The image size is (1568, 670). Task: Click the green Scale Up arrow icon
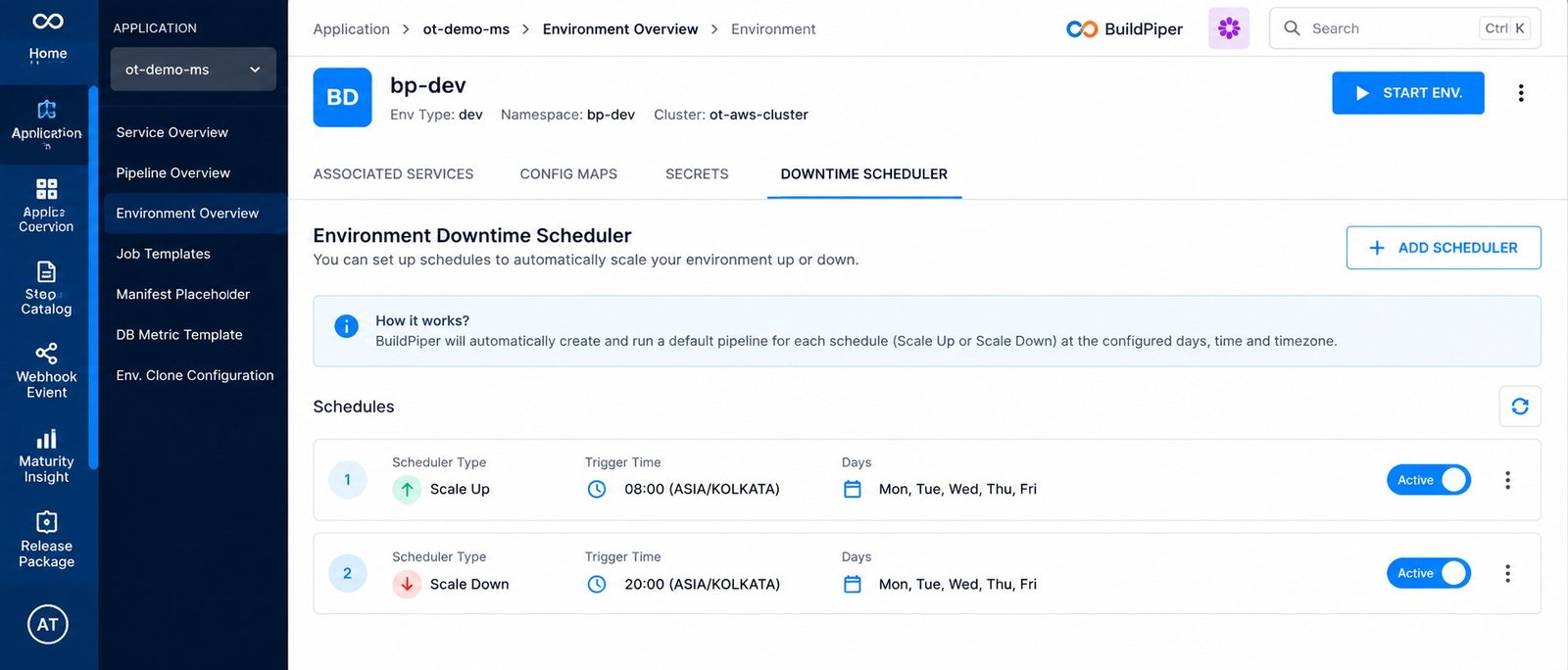[407, 489]
